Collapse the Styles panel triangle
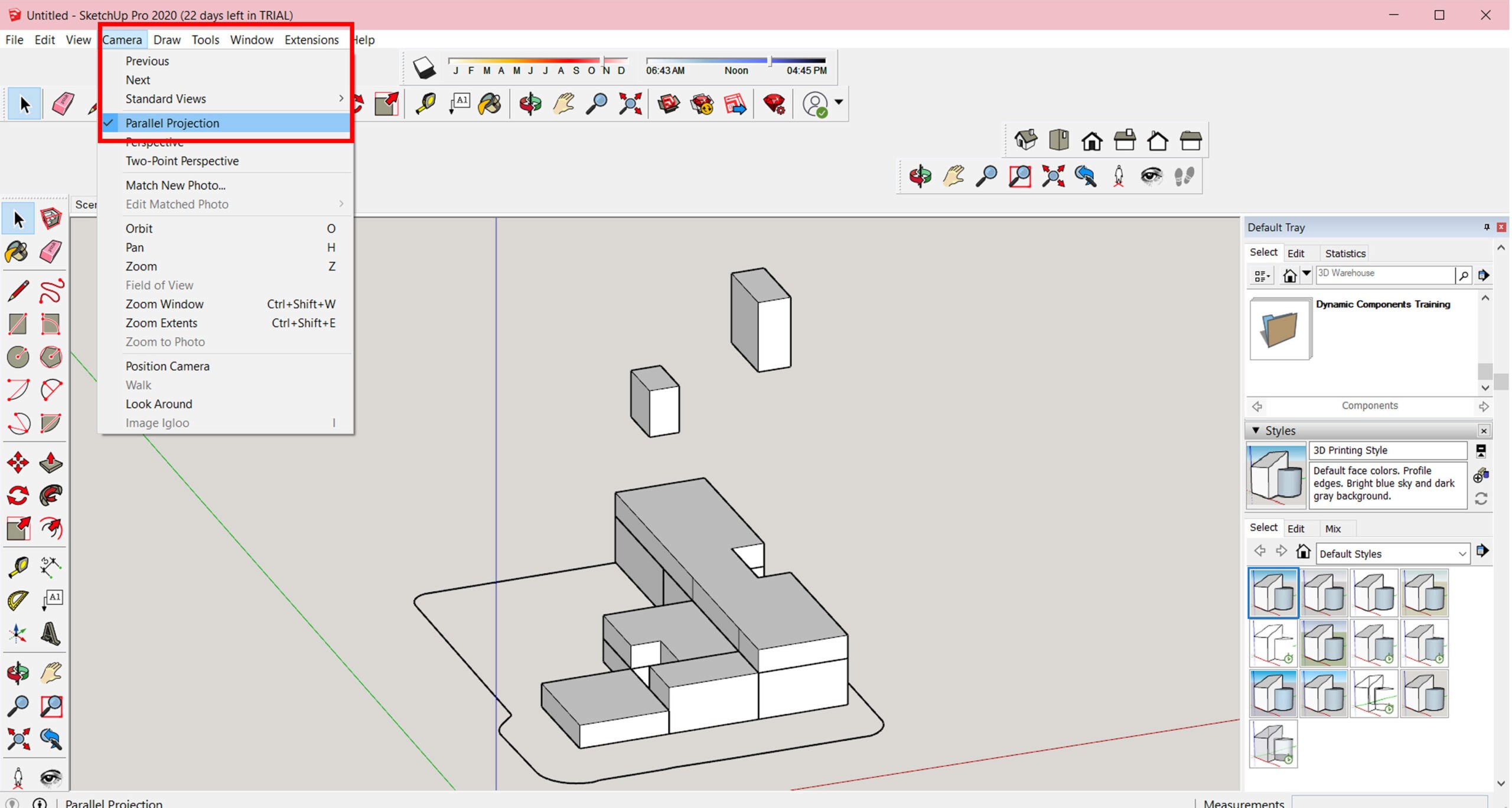1512x808 pixels. (x=1256, y=431)
